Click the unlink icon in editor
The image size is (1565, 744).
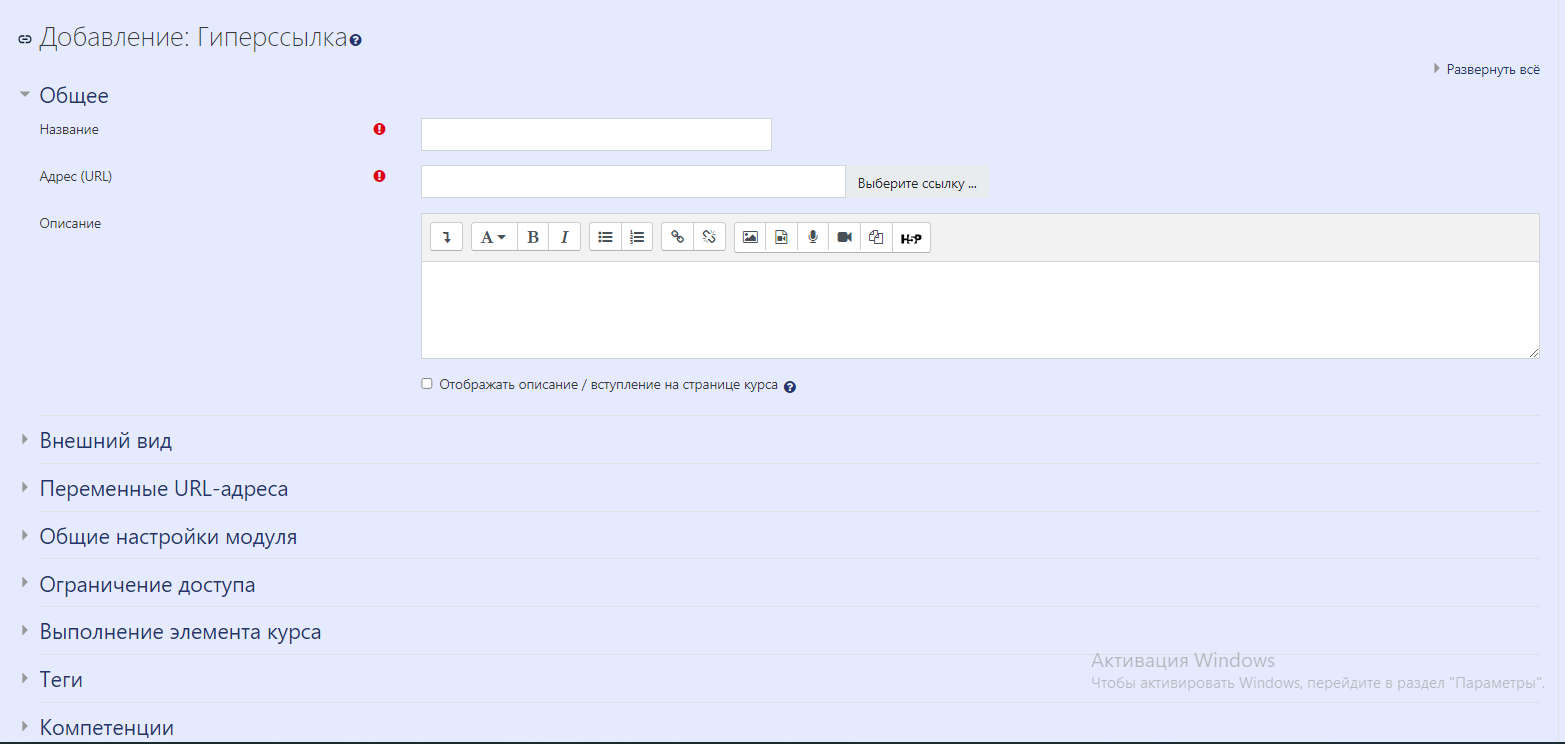click(708, 237)
